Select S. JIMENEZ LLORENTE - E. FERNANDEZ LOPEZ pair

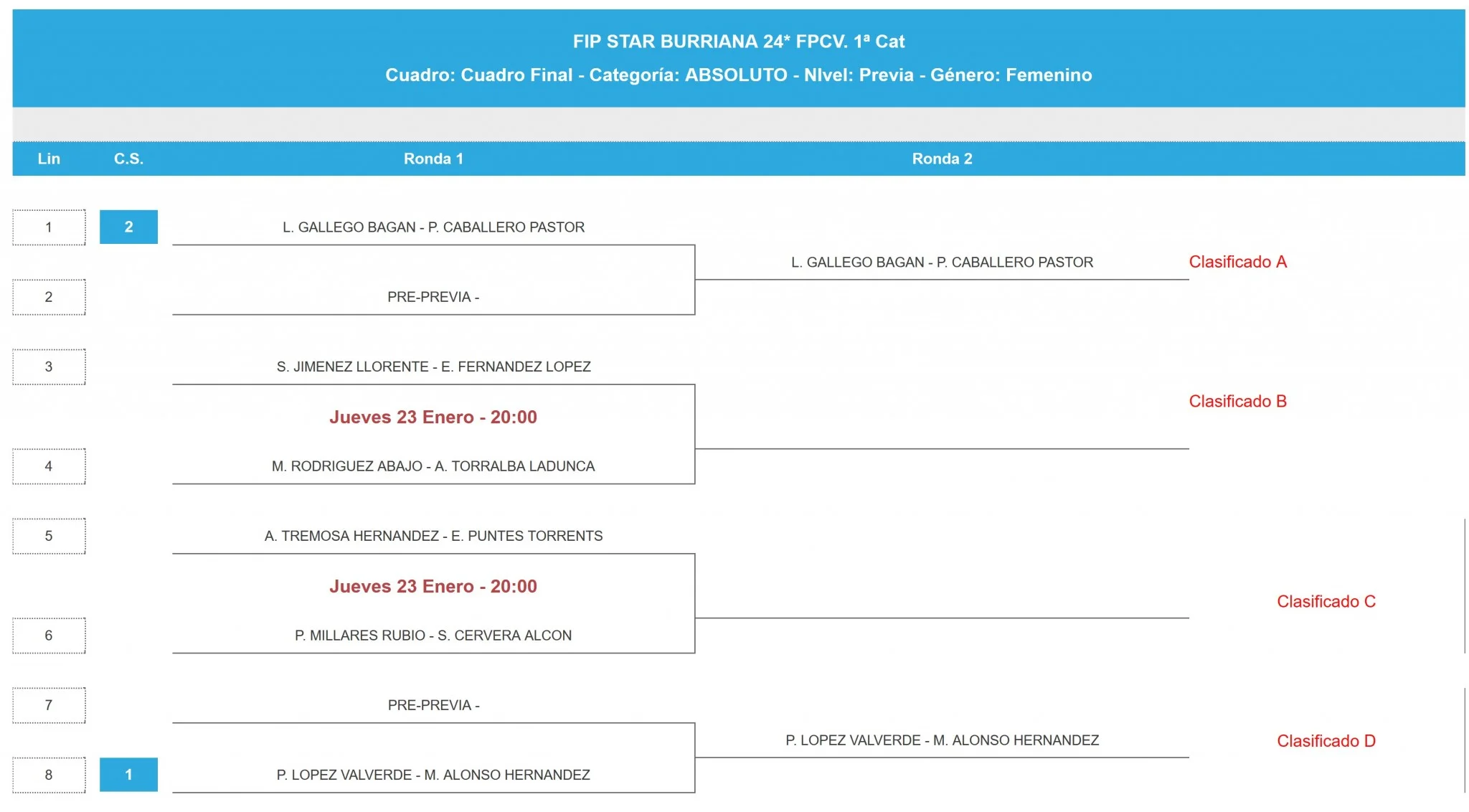pyautogui.click(x=433, y=367)
